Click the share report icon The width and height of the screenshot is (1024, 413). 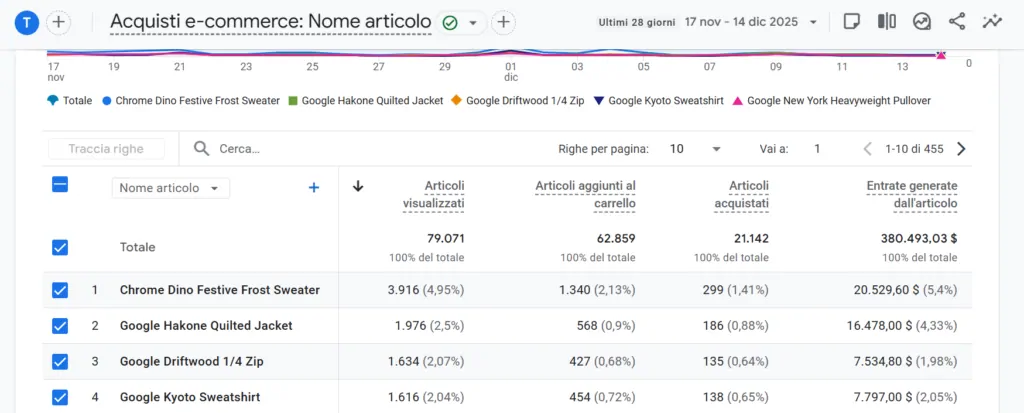pos(957,22)
